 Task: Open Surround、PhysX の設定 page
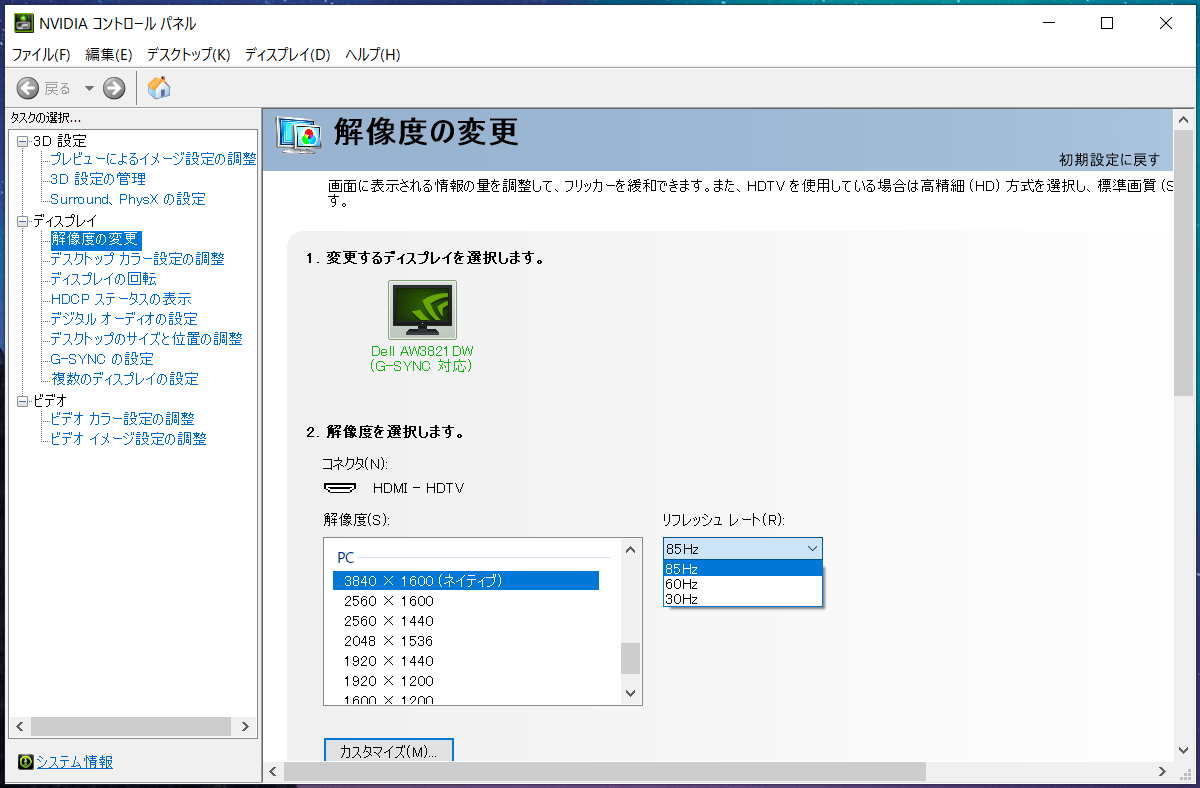click(x=128, y=199)
